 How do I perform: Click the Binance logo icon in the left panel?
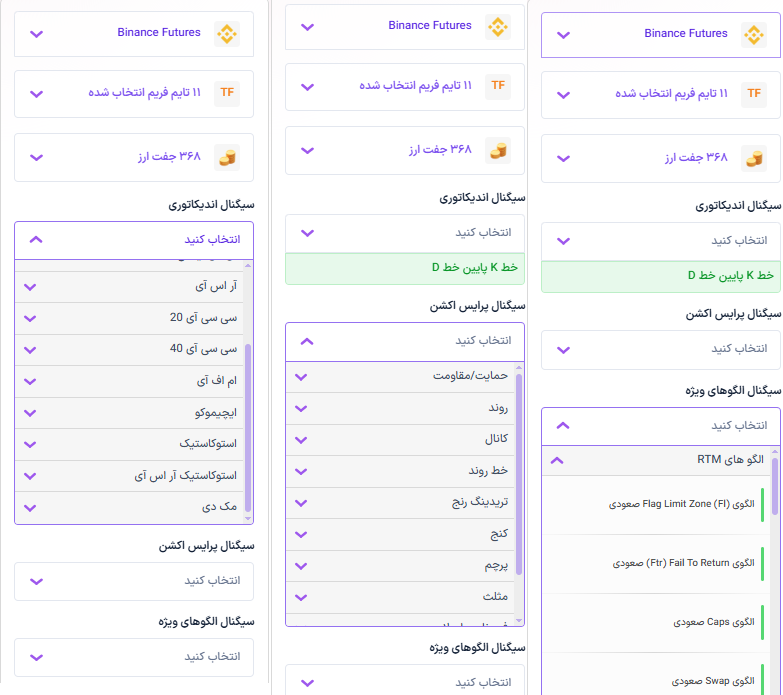227,34
